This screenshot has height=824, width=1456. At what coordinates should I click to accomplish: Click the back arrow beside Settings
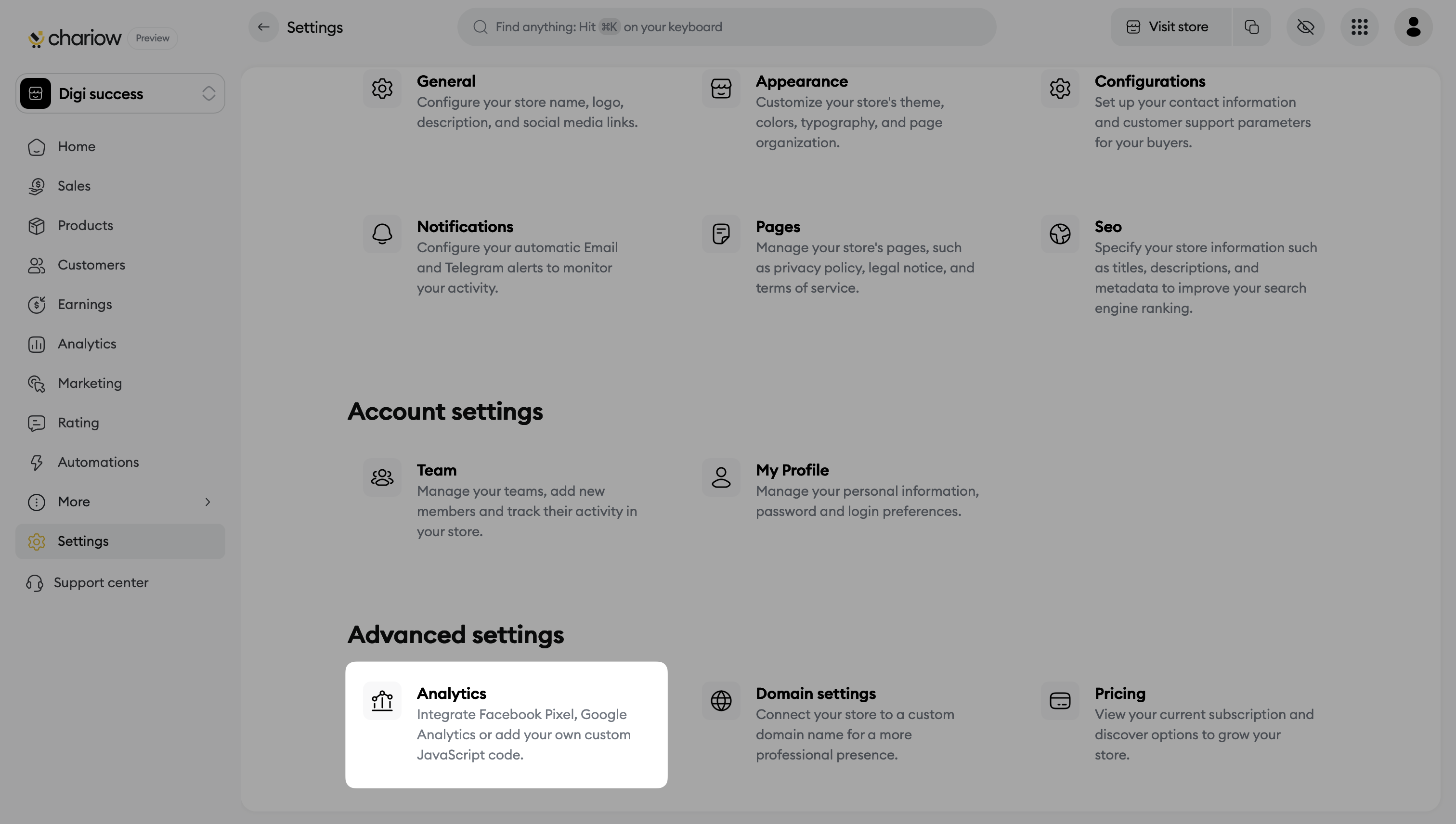tap(263, 27)
